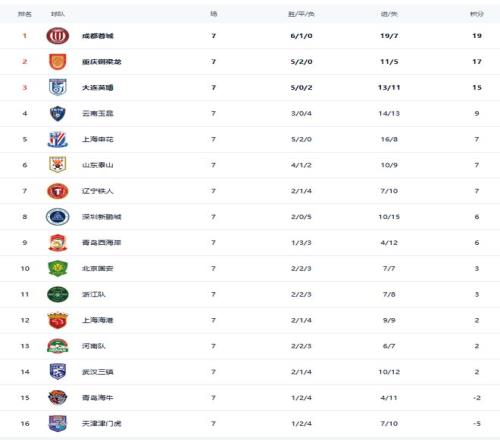Click the 深圳新鹏城 circular badge

coord(58,217)
